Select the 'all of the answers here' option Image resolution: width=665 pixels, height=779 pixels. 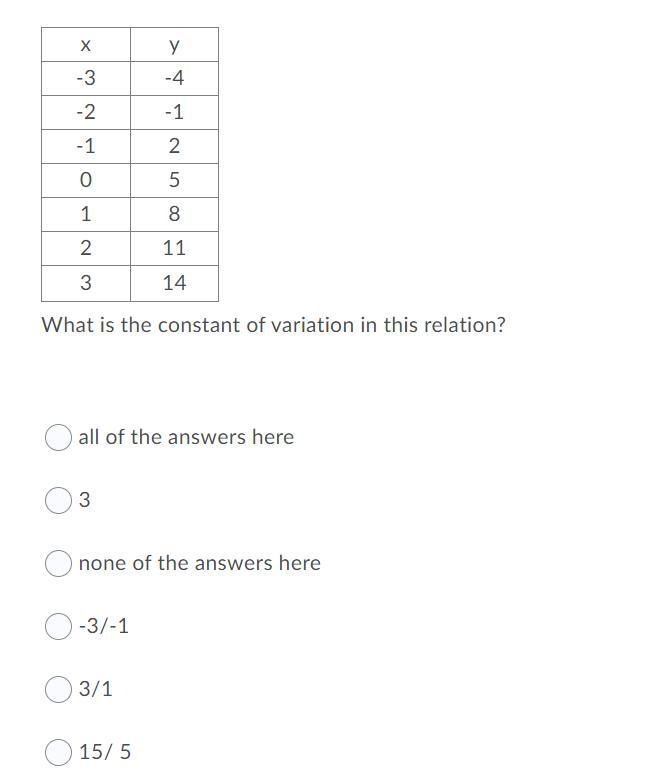(58, 438)
